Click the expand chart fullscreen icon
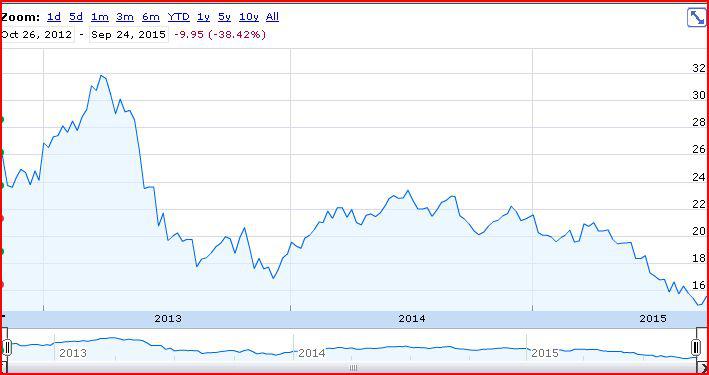This screenshot has height=375, width=709. point(696,18)
